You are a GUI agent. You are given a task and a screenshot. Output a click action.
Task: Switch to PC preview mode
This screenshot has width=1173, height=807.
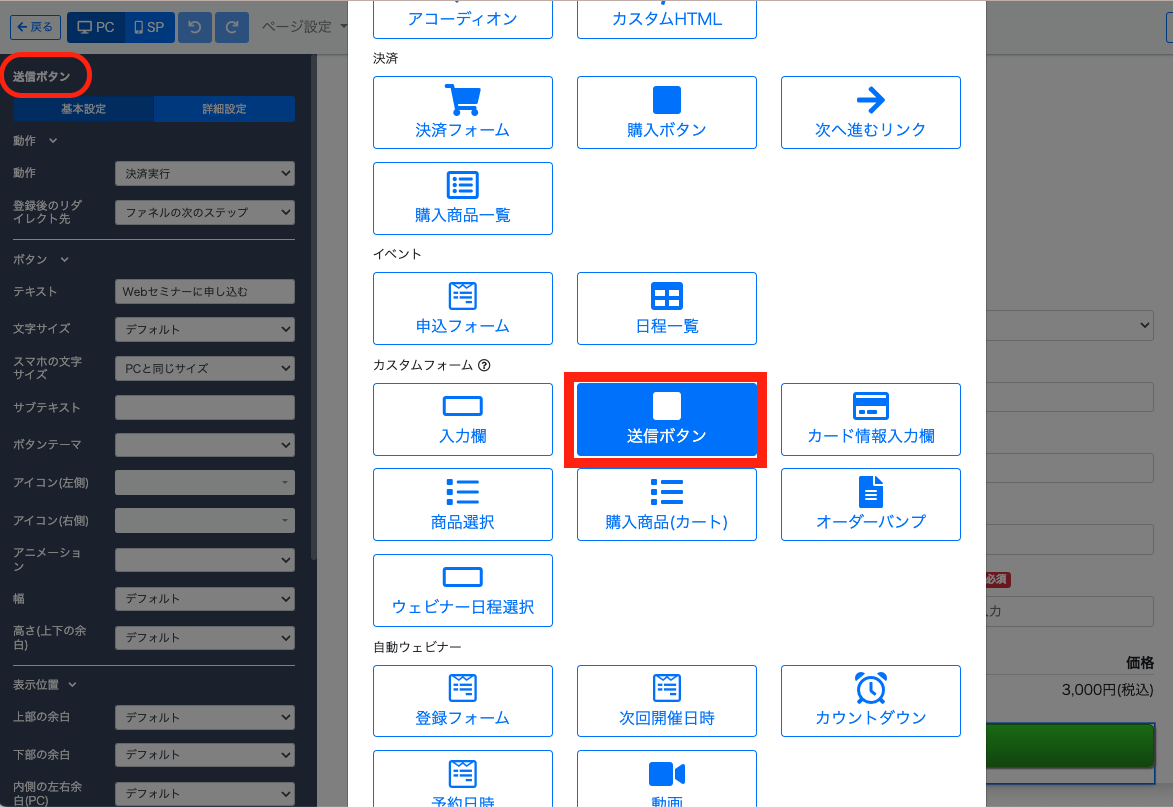click(97, 27)
